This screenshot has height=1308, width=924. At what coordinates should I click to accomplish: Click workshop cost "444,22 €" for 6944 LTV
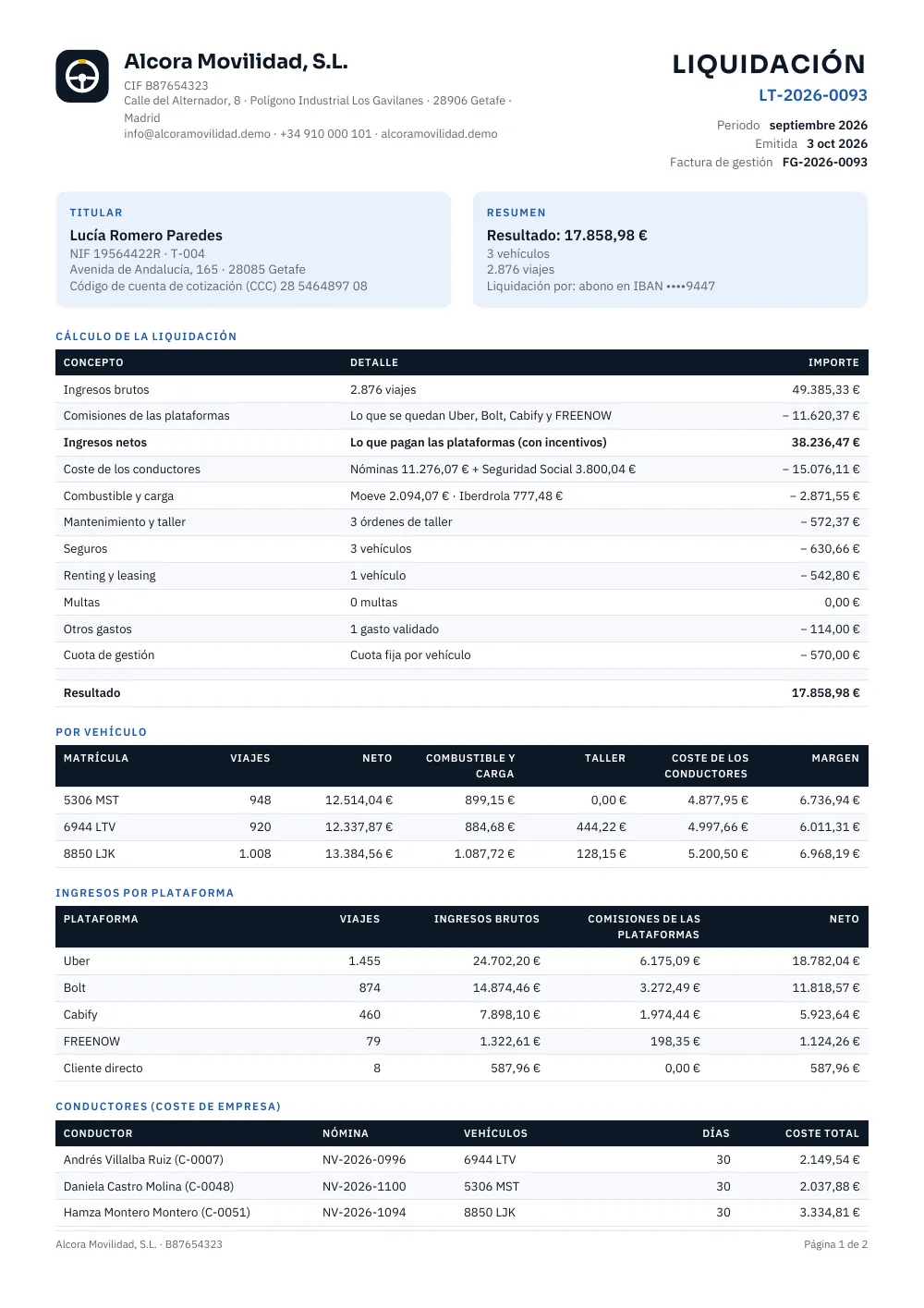(x=602, y=827)
